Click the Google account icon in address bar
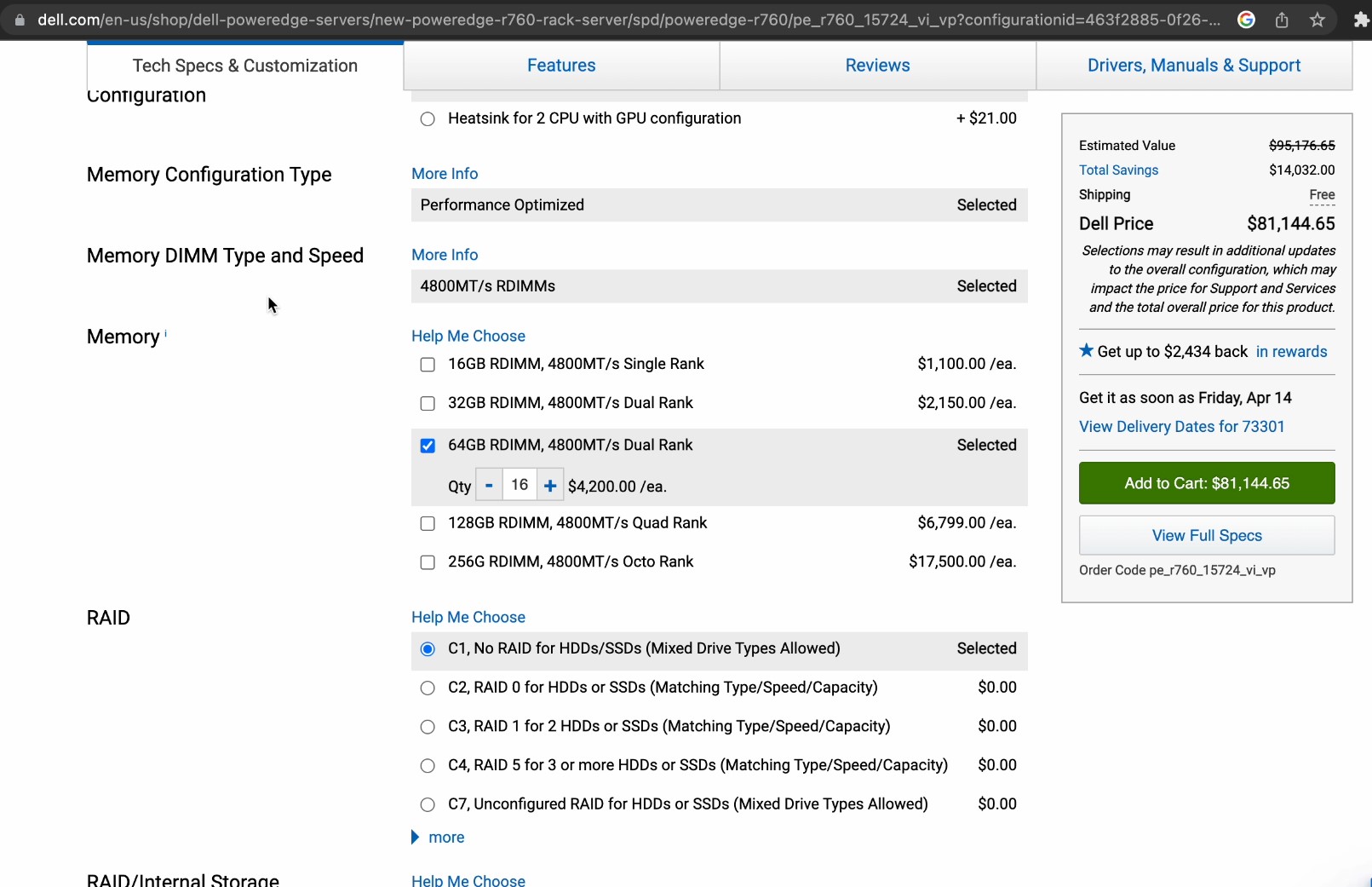The height and width of the screenshot is (887, 1372). tap(1246, 20)
